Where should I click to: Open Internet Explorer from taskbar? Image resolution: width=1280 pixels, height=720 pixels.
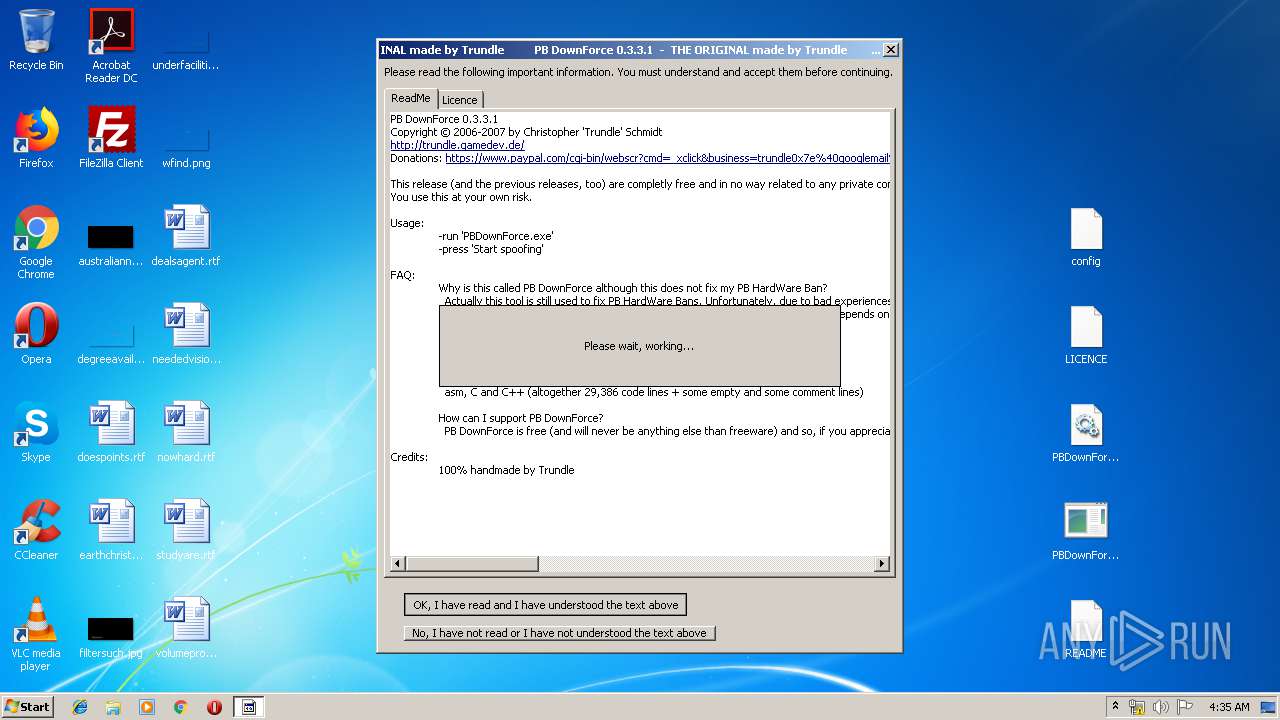pyautogui.click(x=80, y=707)
